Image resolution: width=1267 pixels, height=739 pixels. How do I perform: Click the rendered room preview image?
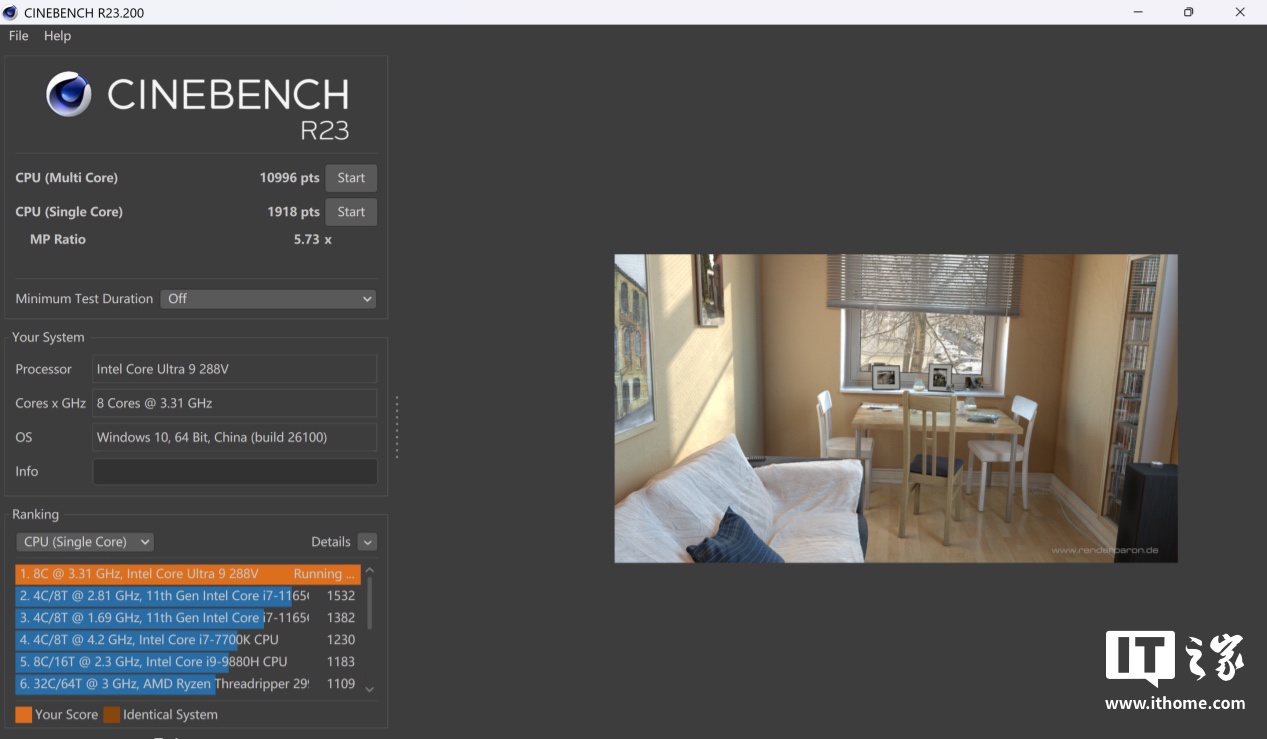(895, 408)
